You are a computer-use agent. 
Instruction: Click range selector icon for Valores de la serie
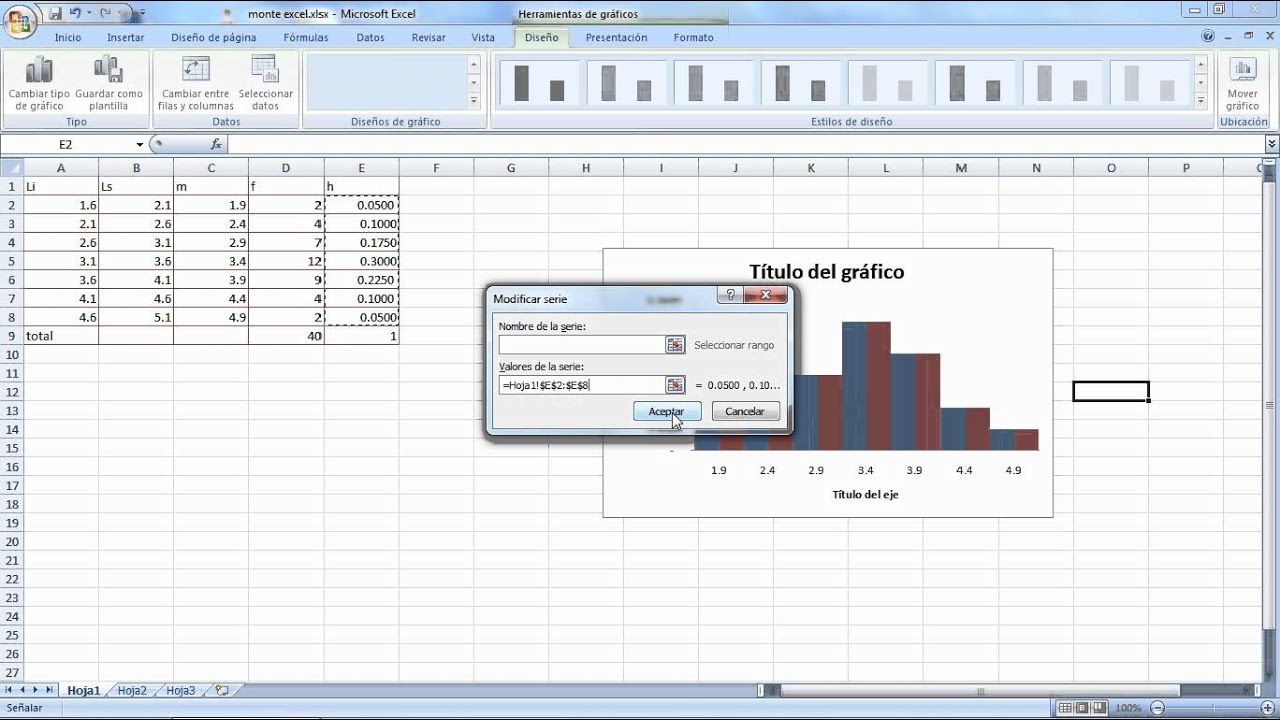[x=675, y=385]
